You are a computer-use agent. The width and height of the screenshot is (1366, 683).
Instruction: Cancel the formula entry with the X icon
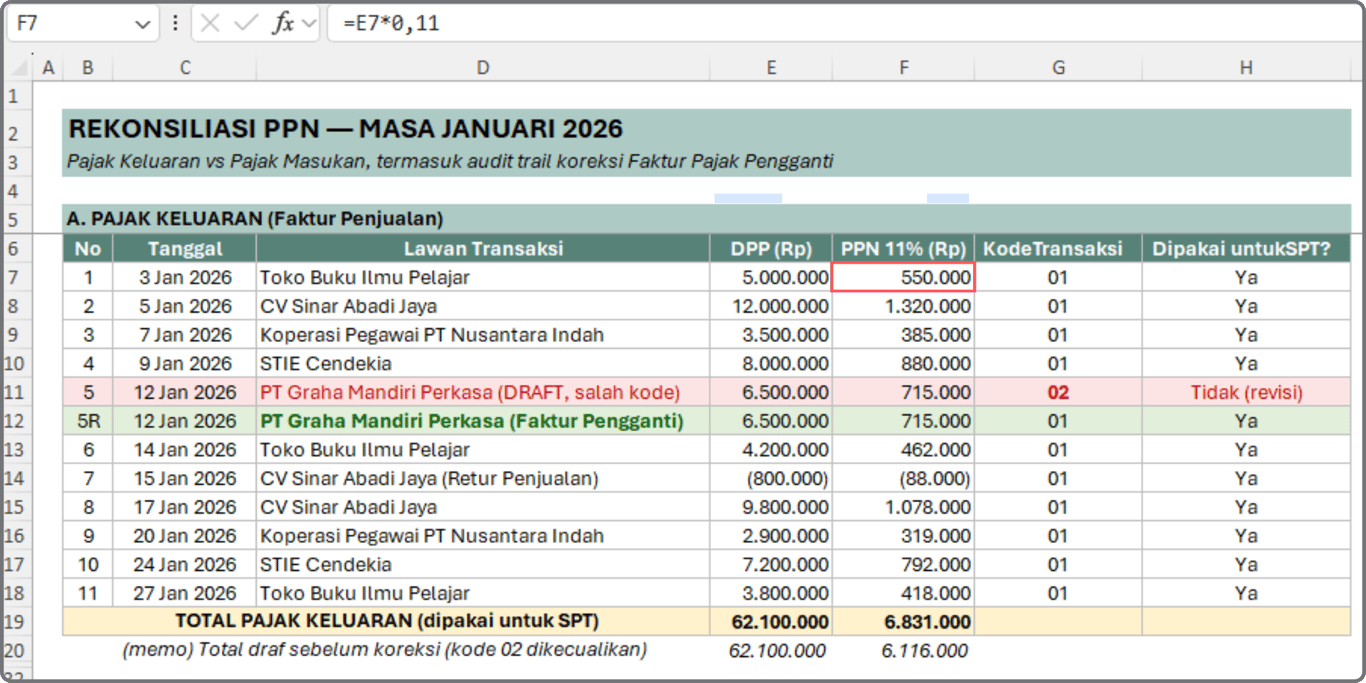210,24
